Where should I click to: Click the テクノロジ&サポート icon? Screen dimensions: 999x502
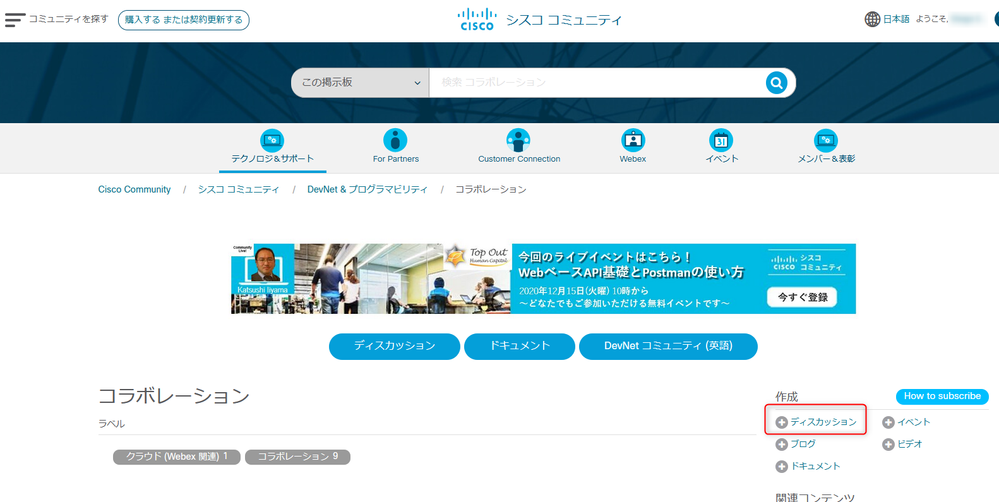273,140
